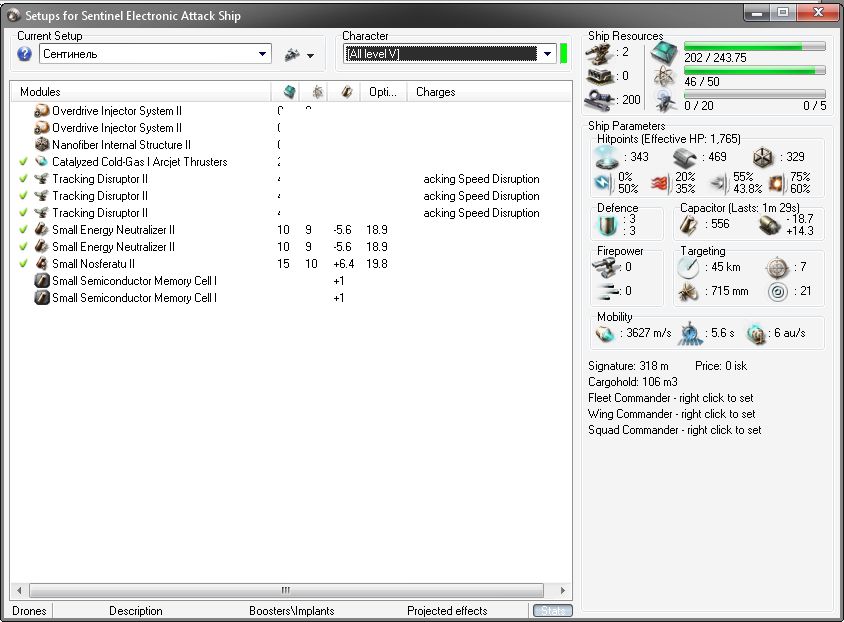844x622 pixels.
Task: Click the armor hitpoints icon
Action: 685,157
